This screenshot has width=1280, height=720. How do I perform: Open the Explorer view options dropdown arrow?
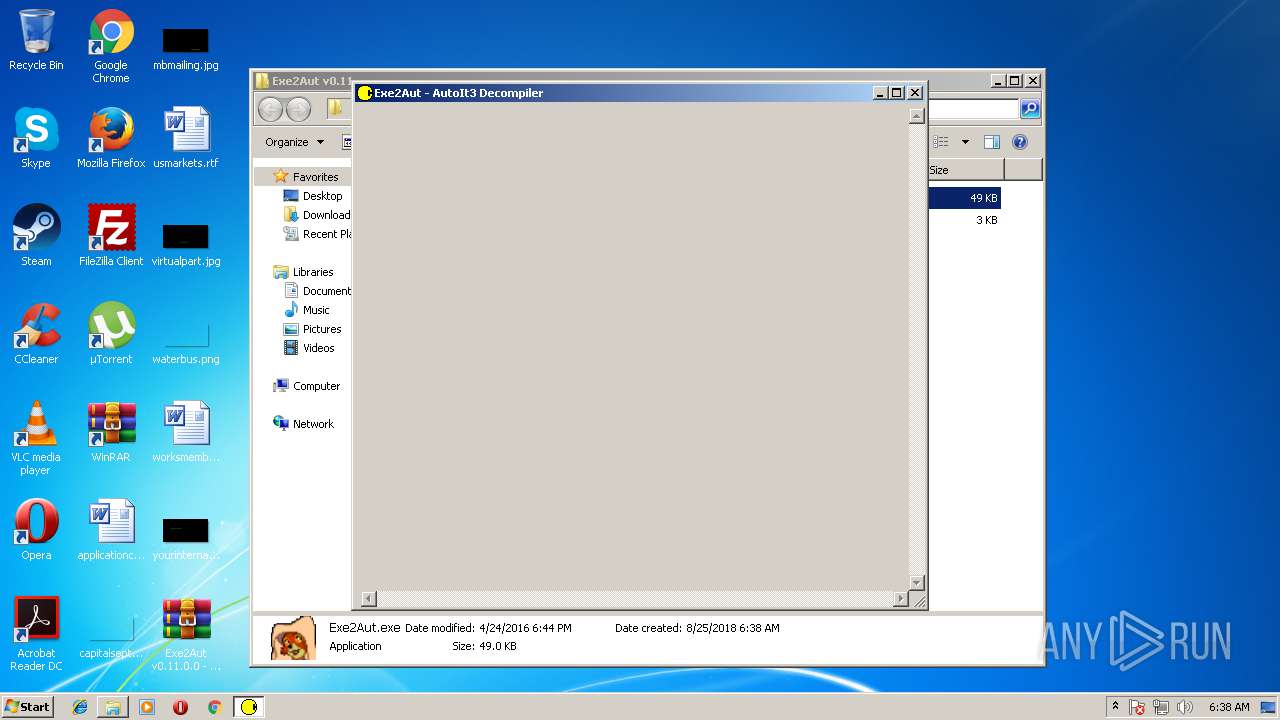[x=965, y=142]
